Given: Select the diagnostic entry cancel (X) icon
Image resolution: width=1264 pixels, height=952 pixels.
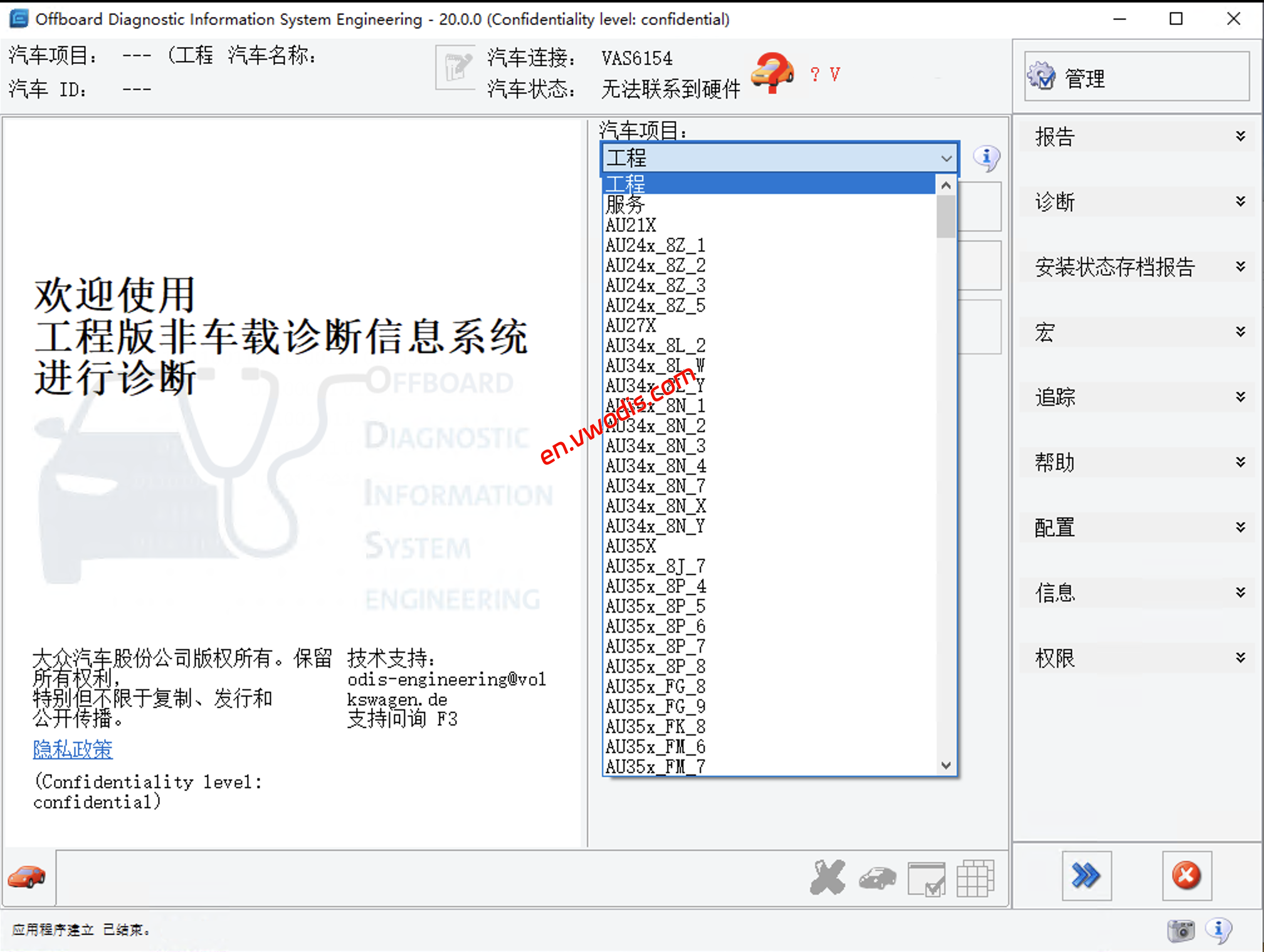Looking at the screenshot, I should [x=826, y=877].
